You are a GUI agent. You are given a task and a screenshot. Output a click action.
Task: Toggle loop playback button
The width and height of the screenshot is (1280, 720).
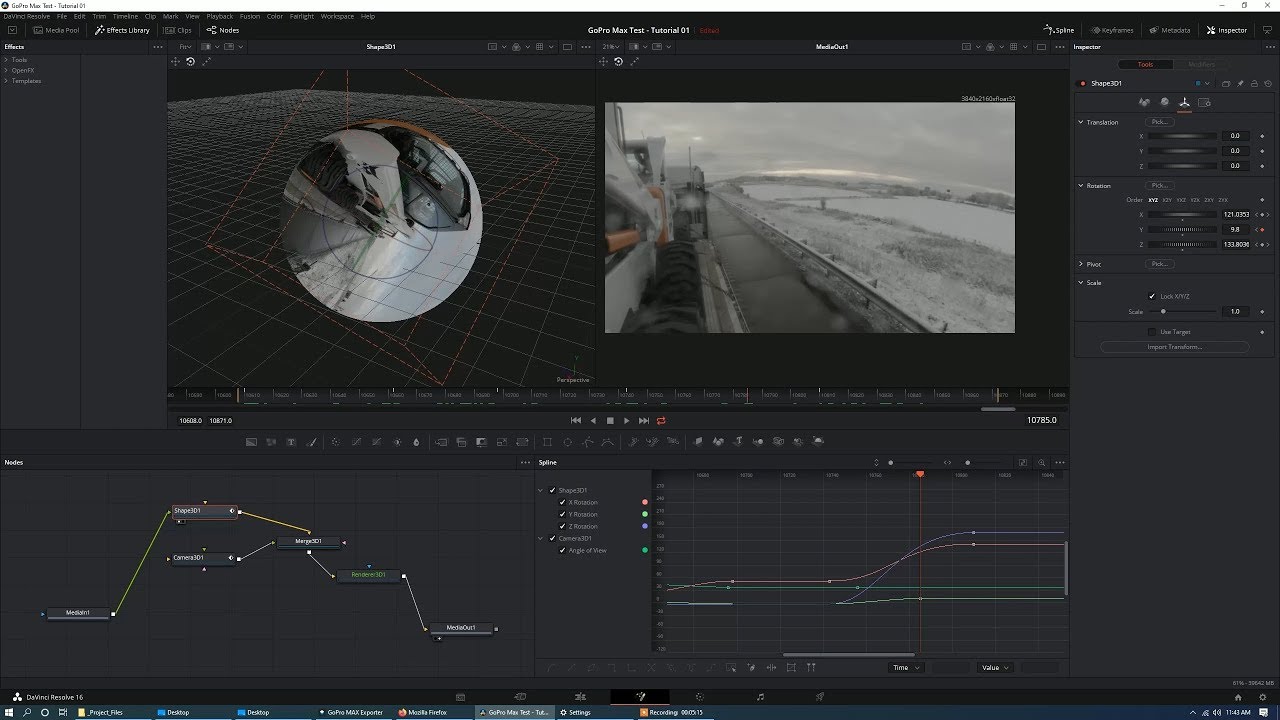661,421
